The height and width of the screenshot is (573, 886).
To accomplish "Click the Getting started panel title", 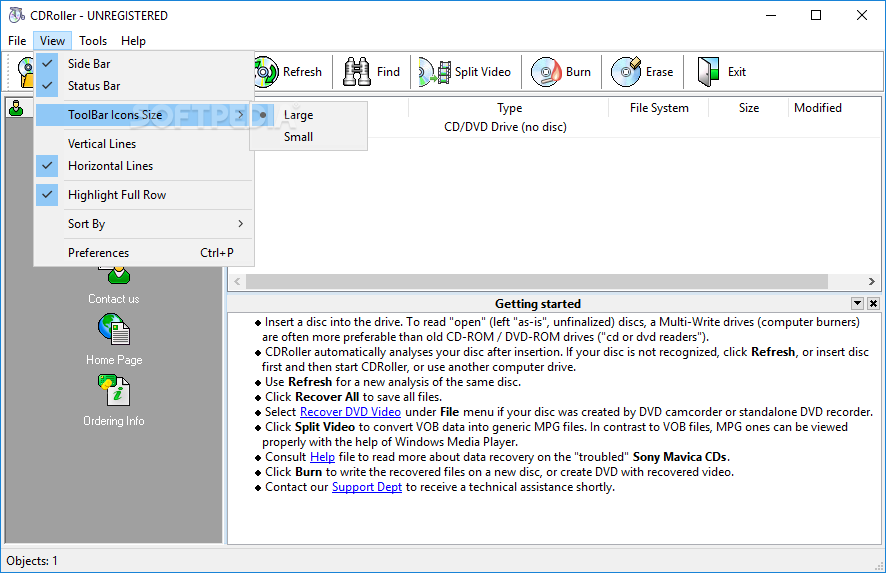I will pyautogui.click(x=537, y=303).
